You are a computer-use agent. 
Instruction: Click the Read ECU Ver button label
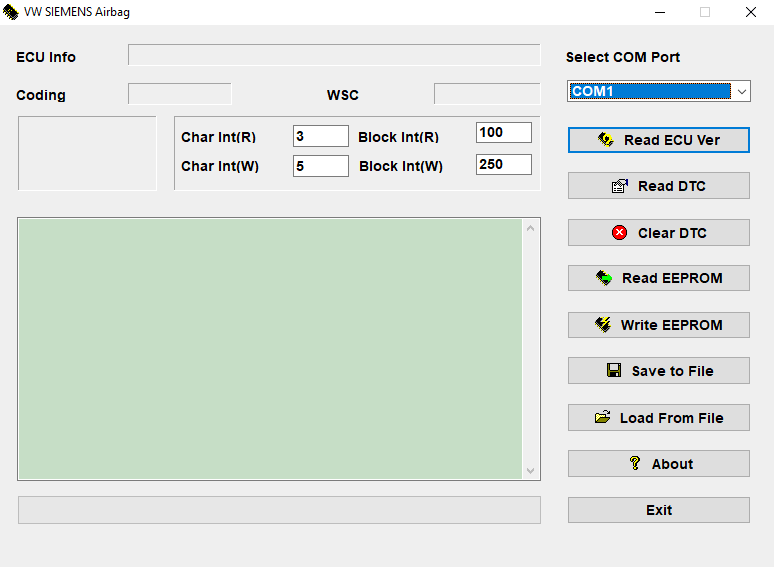click(672, 140)
